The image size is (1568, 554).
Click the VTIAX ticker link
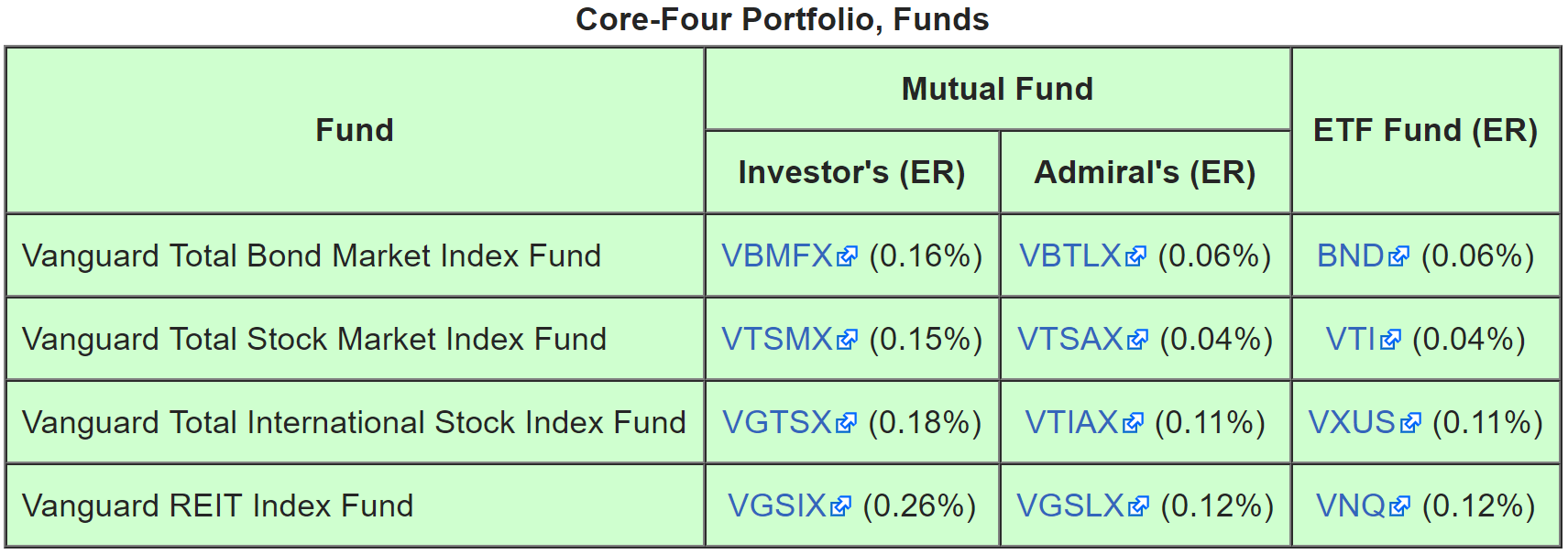point(1071,423)
